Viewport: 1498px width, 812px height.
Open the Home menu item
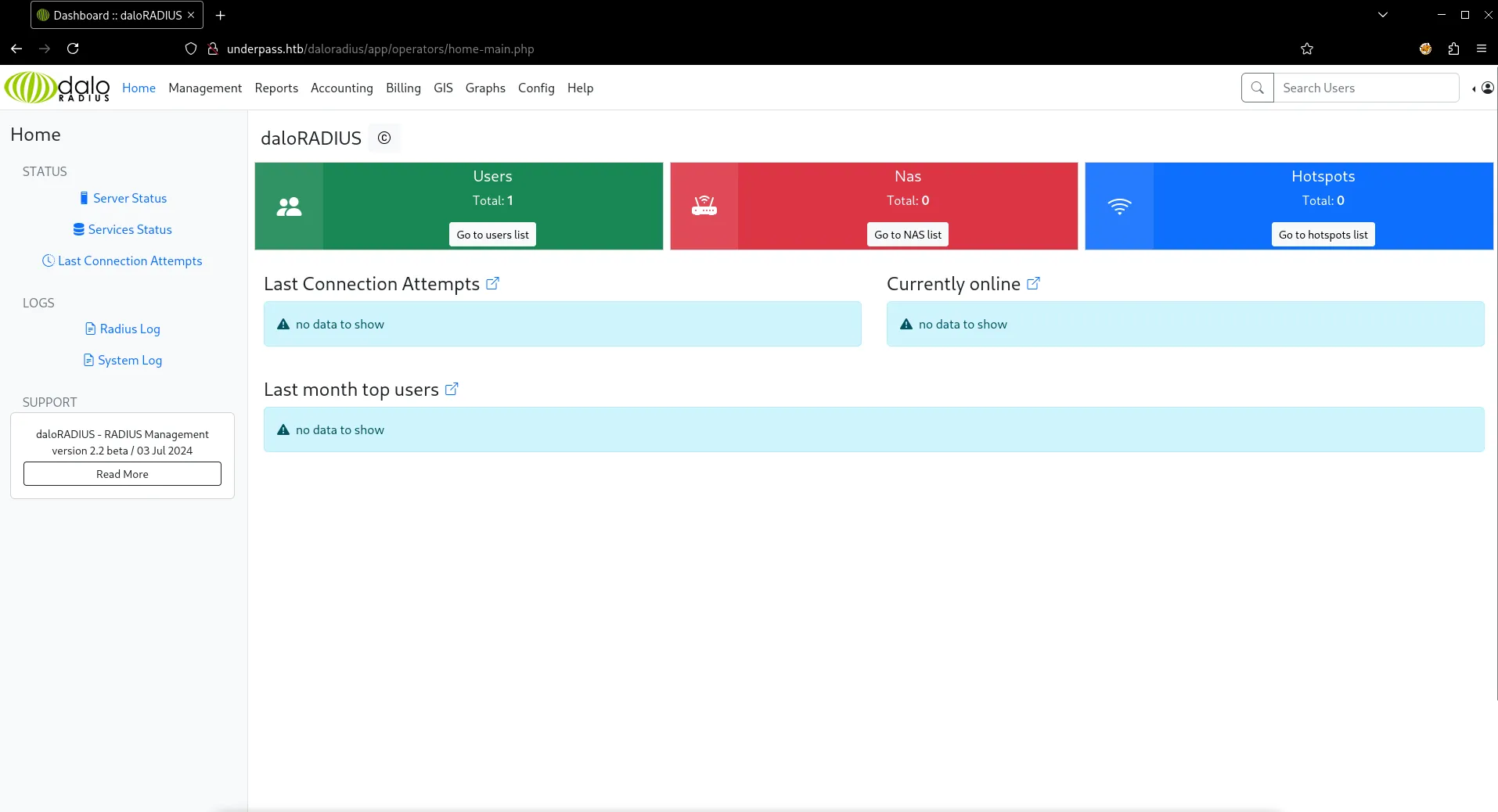point(139,88)
